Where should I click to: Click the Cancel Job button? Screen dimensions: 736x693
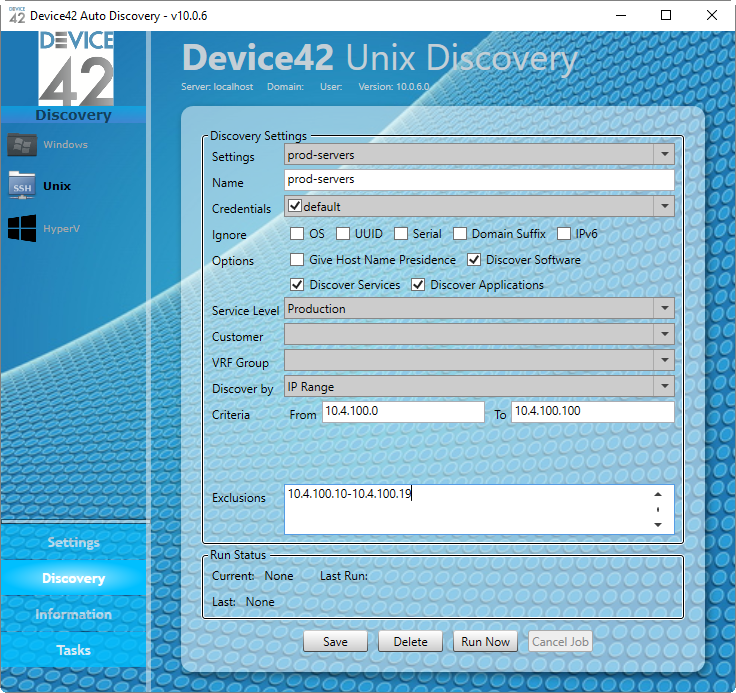560,641
